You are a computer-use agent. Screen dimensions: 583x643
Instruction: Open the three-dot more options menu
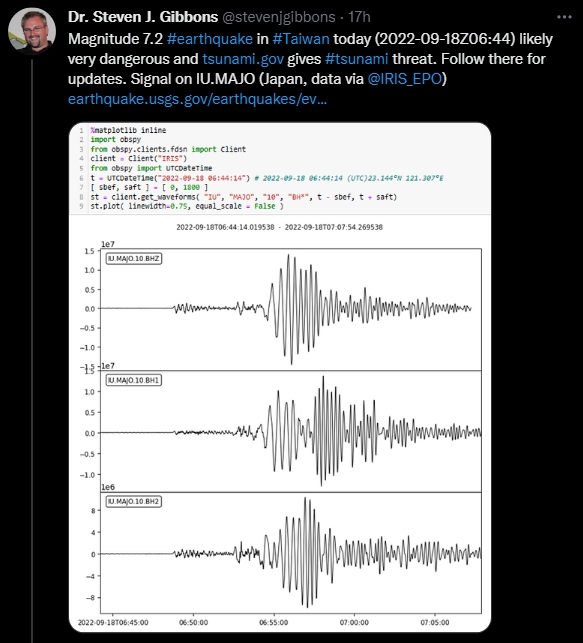coord(564,17)
